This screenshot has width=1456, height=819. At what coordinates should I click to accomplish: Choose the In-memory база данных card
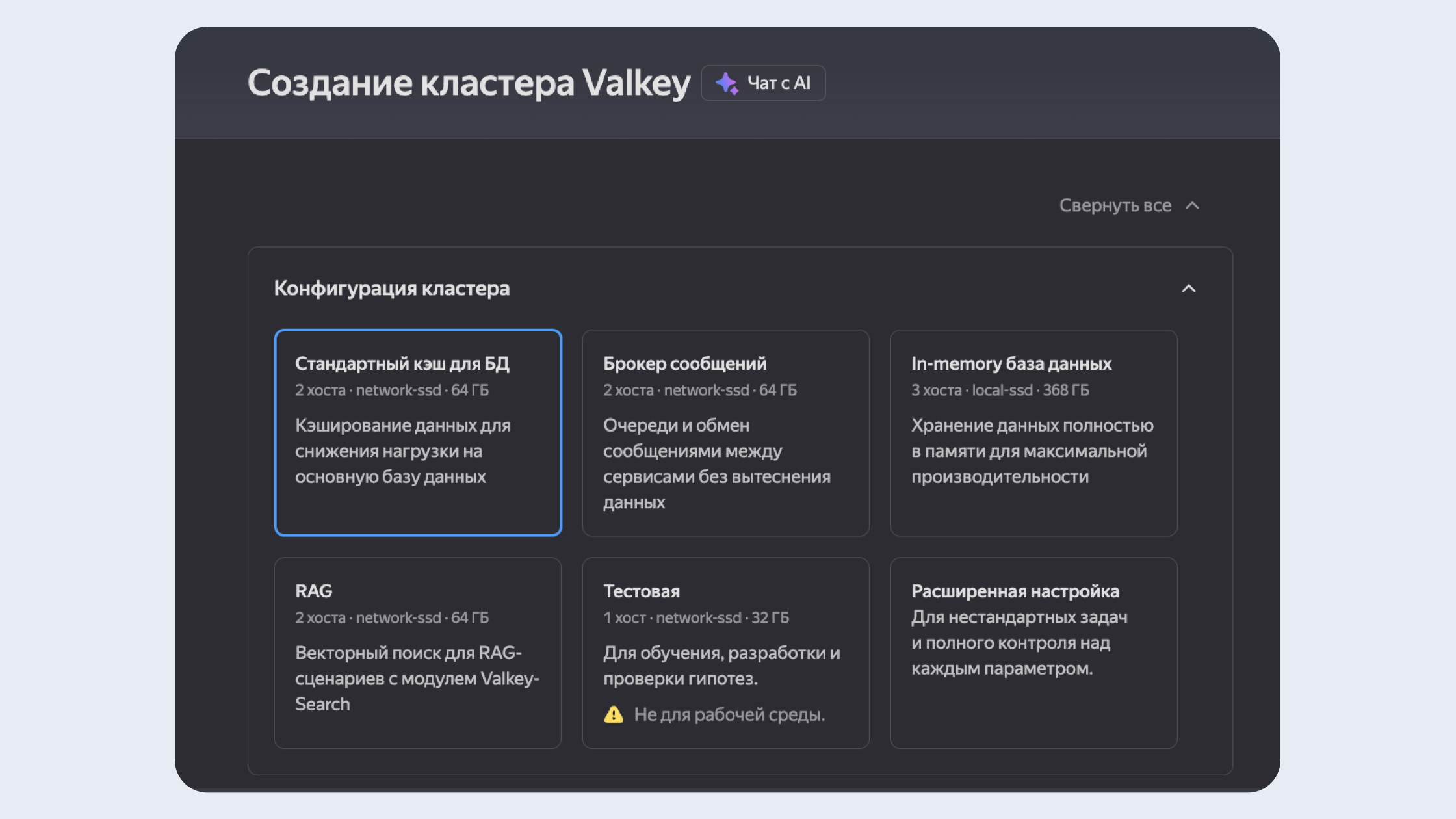pyautogui.click(x=1033, y=433)
